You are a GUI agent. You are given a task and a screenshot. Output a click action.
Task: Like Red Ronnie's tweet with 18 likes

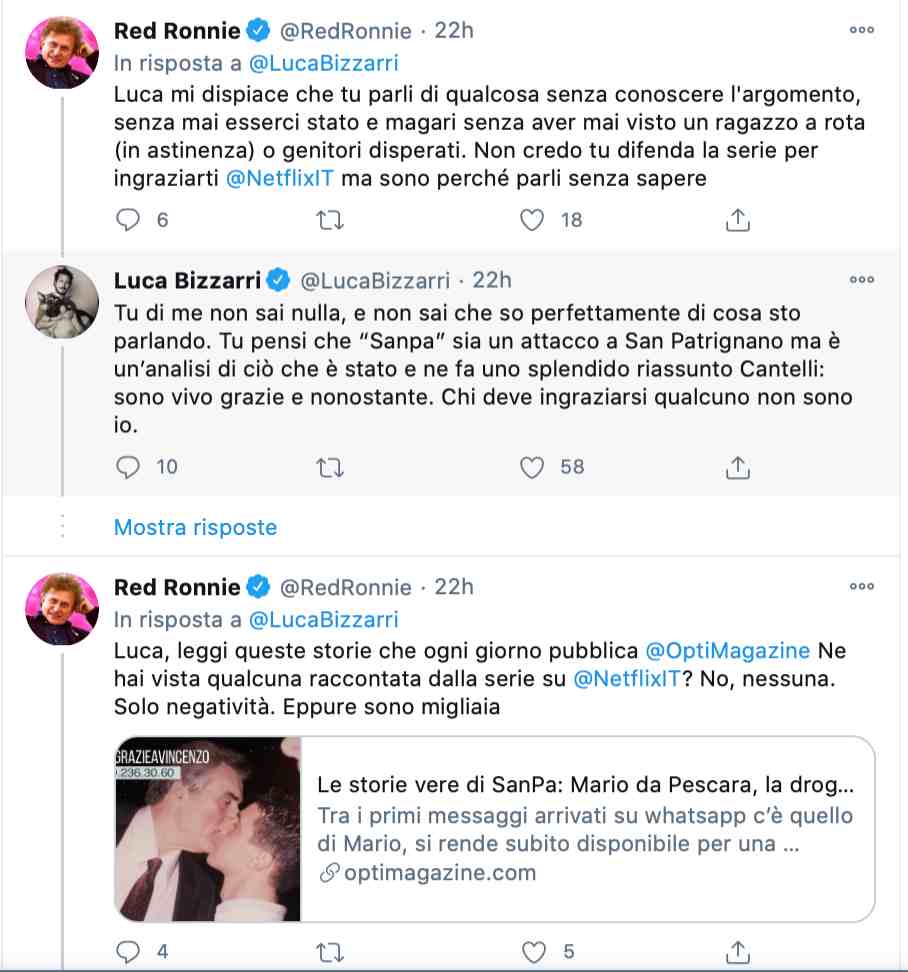(x=534, y=220)
